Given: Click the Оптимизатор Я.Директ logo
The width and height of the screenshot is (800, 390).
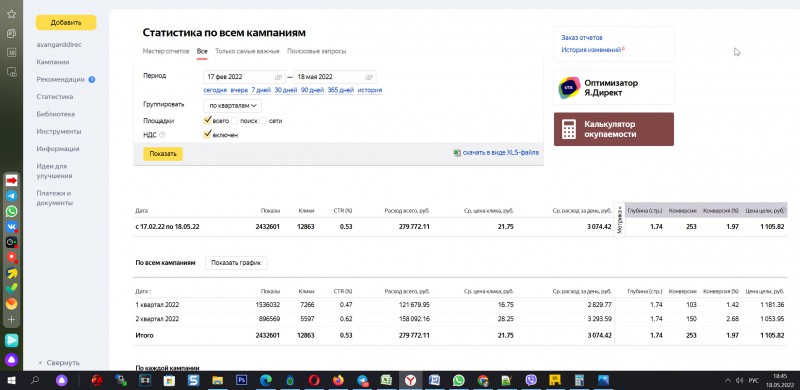Looking at the screenshot, I should [569, 88].
